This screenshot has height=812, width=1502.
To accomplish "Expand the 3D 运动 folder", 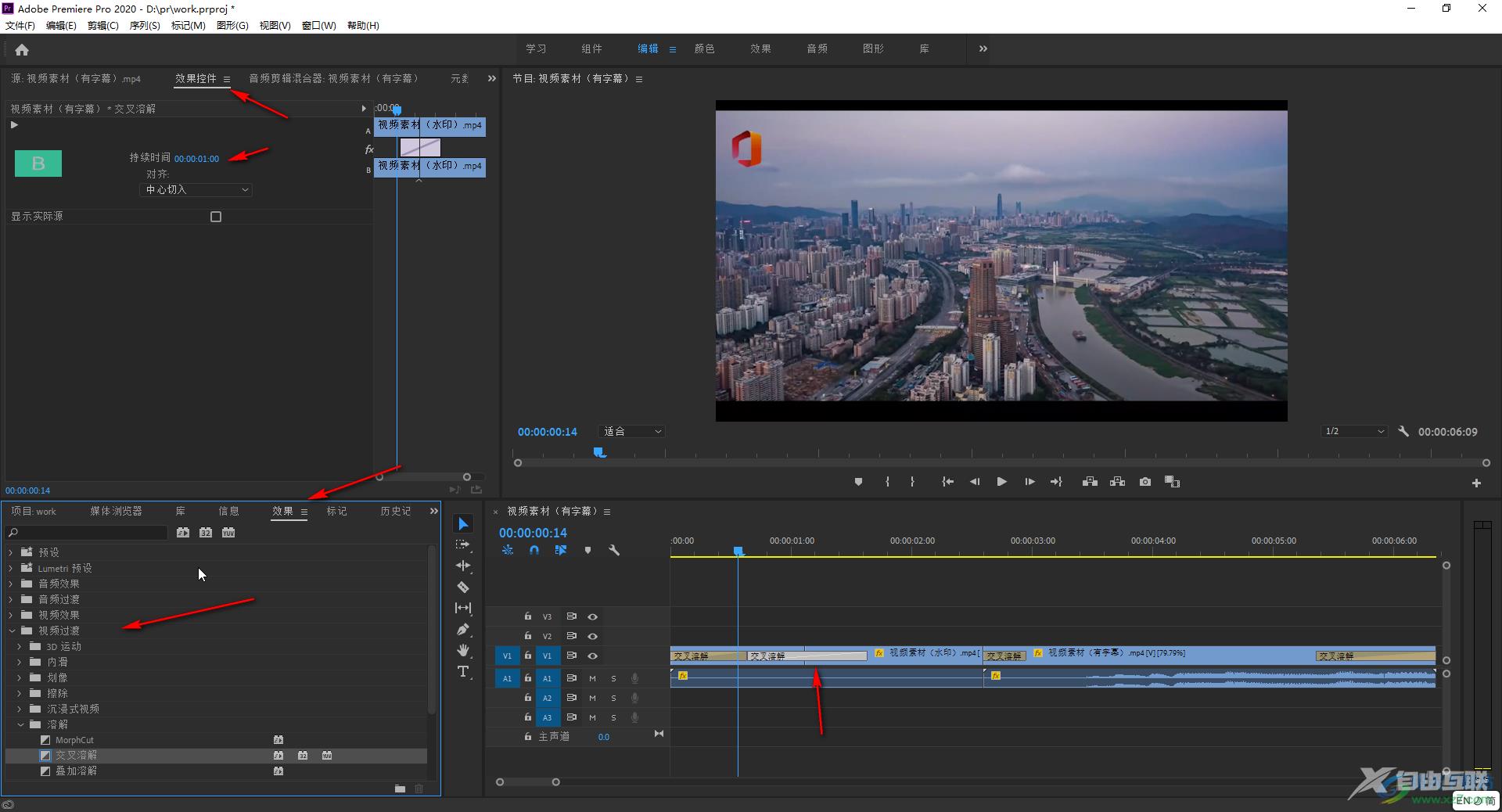I will [x=20, y=646].
